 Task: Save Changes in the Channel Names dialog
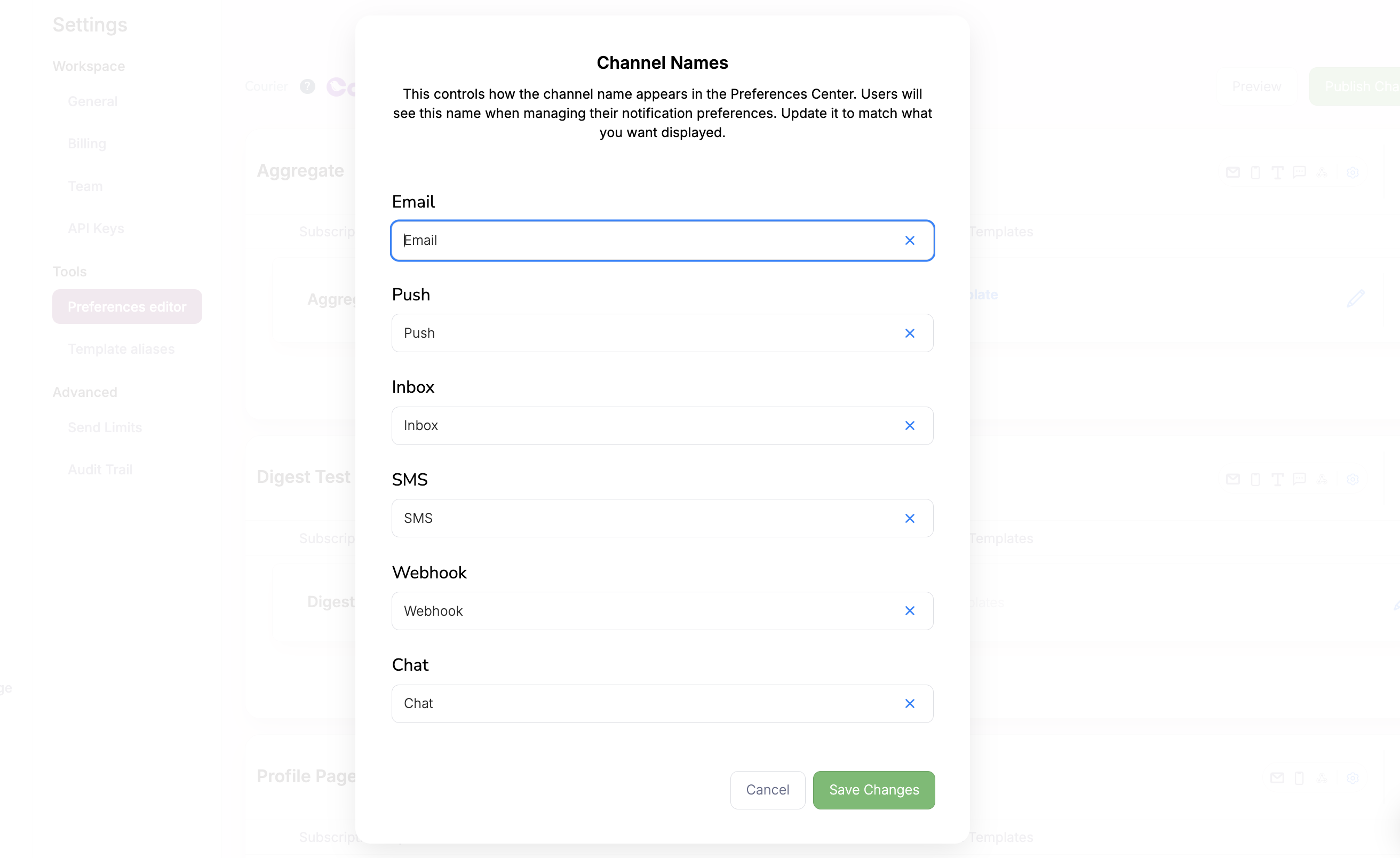coord(873,790)
